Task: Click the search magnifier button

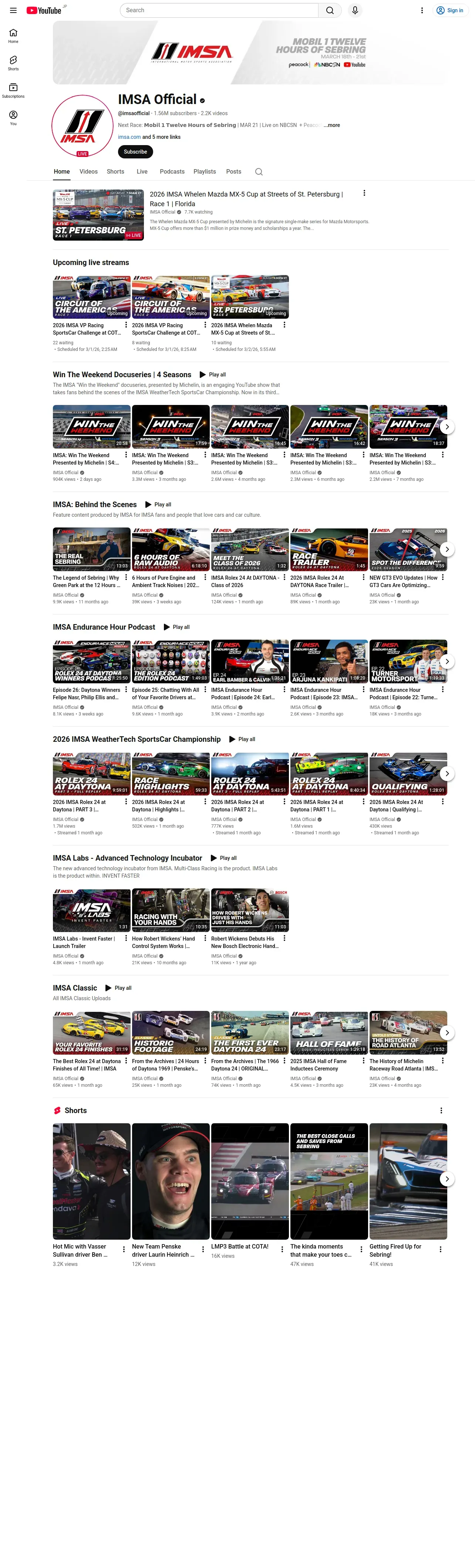Action: point(330,10)
